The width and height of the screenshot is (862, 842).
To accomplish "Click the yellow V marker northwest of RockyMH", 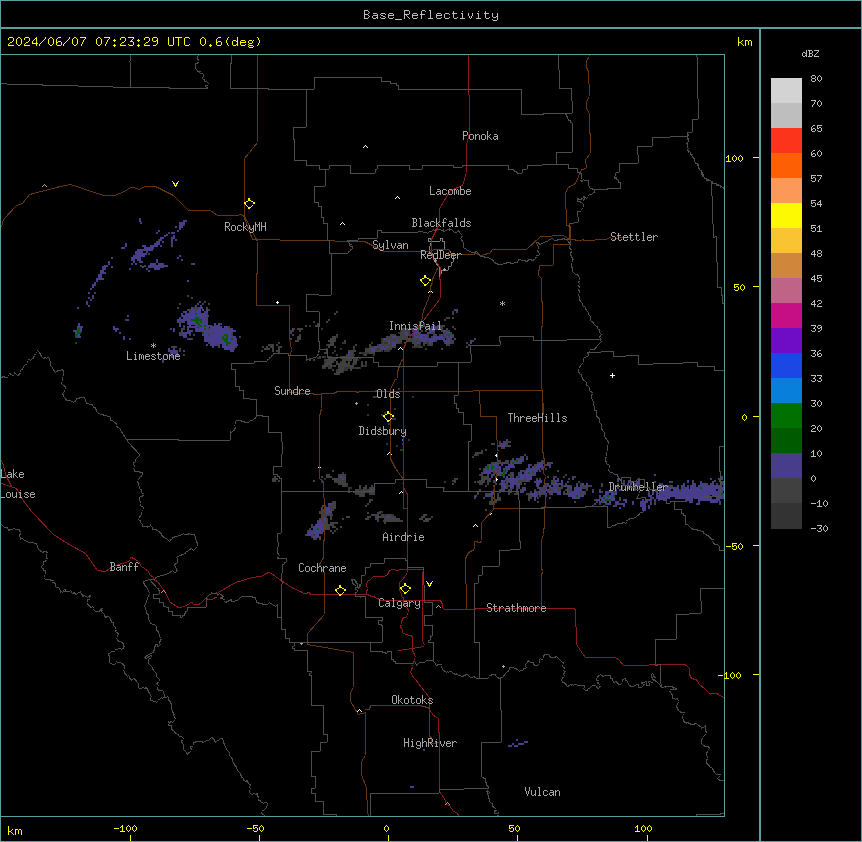I will pyautogui.click(x=175, y=184).
